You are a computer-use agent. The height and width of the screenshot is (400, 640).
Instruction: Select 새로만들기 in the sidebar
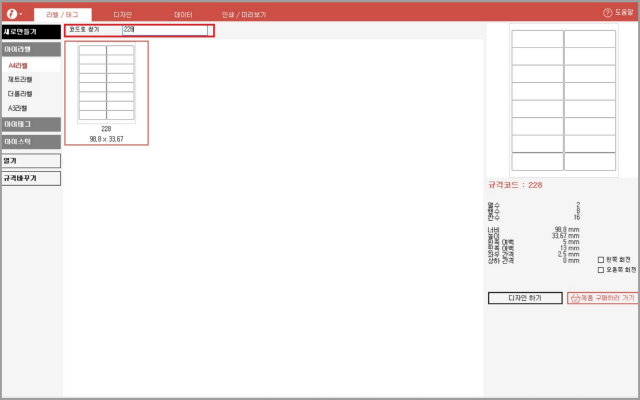pyautogui.click(x=31, y=32)
